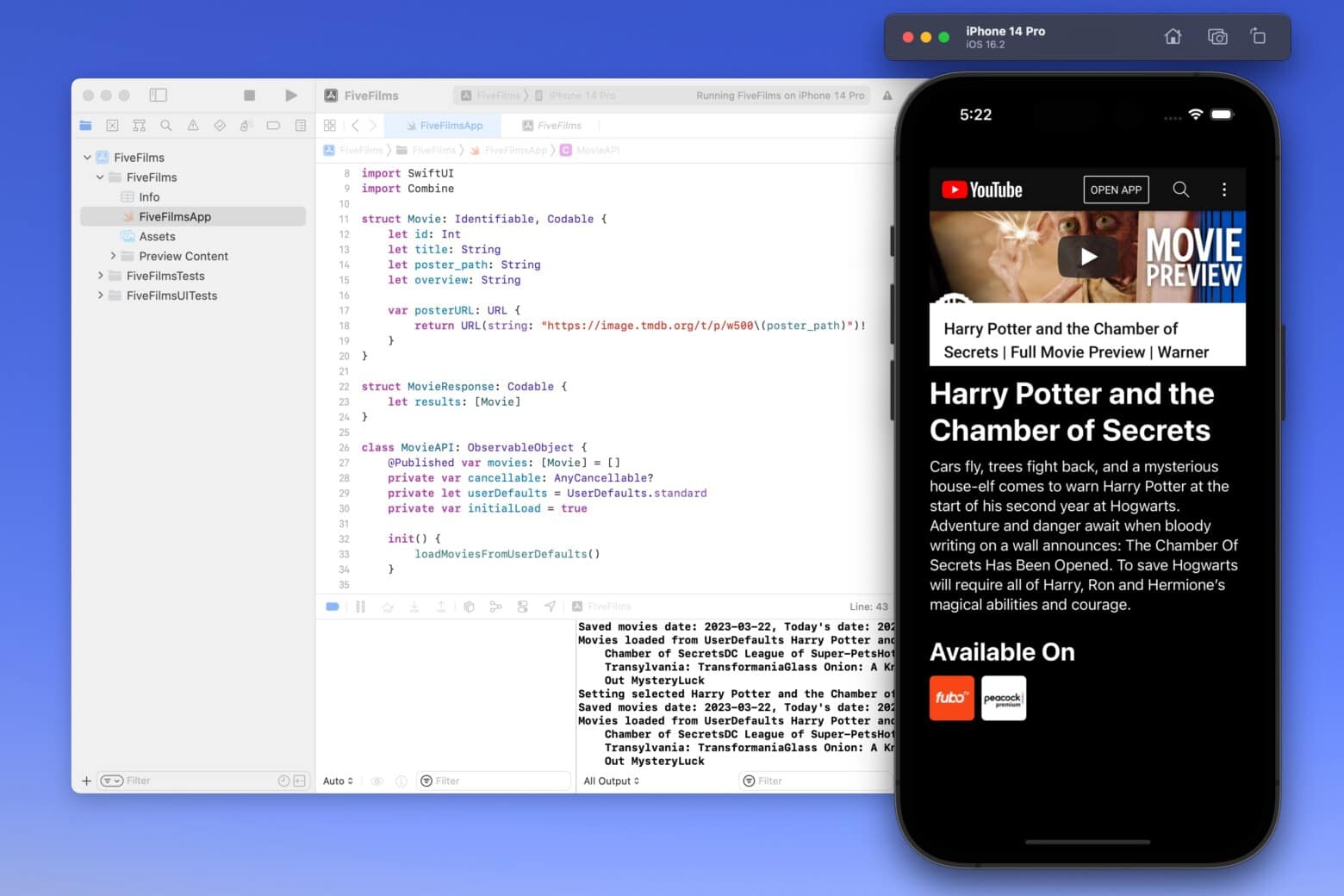Toggle breakpoints in the debug bar
1344x896 pixels.
[x=332, y=607]
